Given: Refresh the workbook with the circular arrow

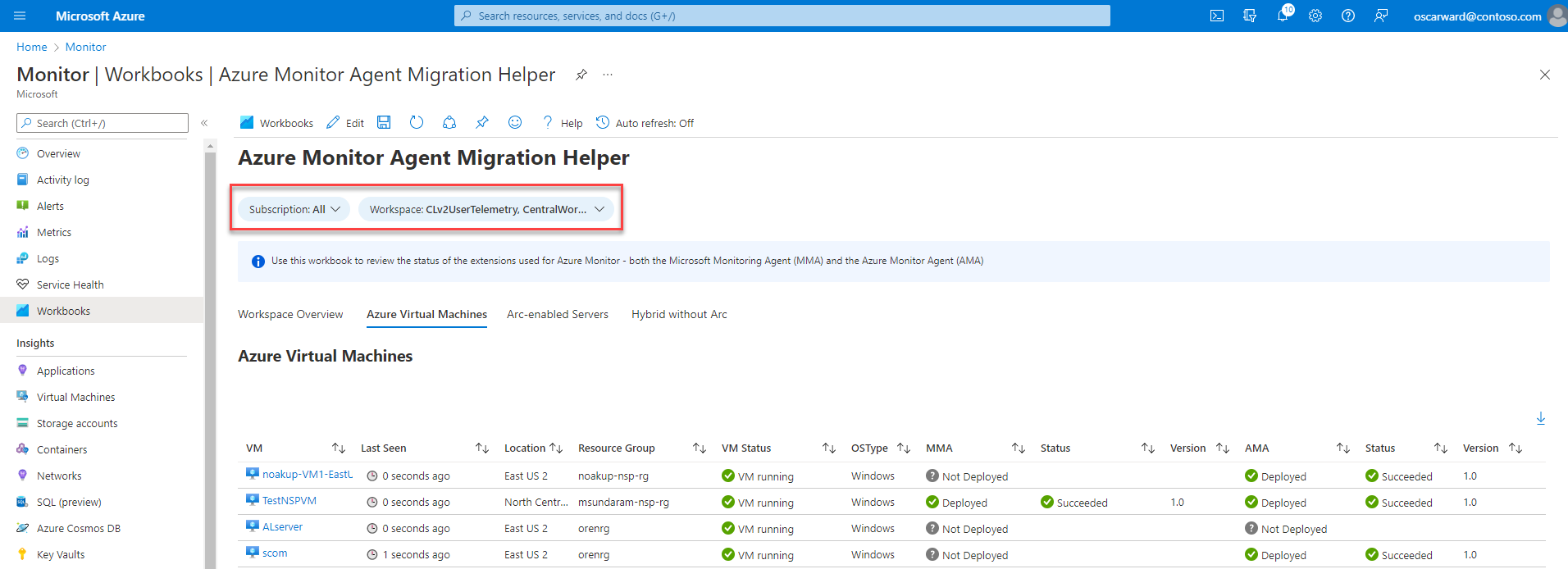Looking at the screenshot, I should [x=417, y=122].
